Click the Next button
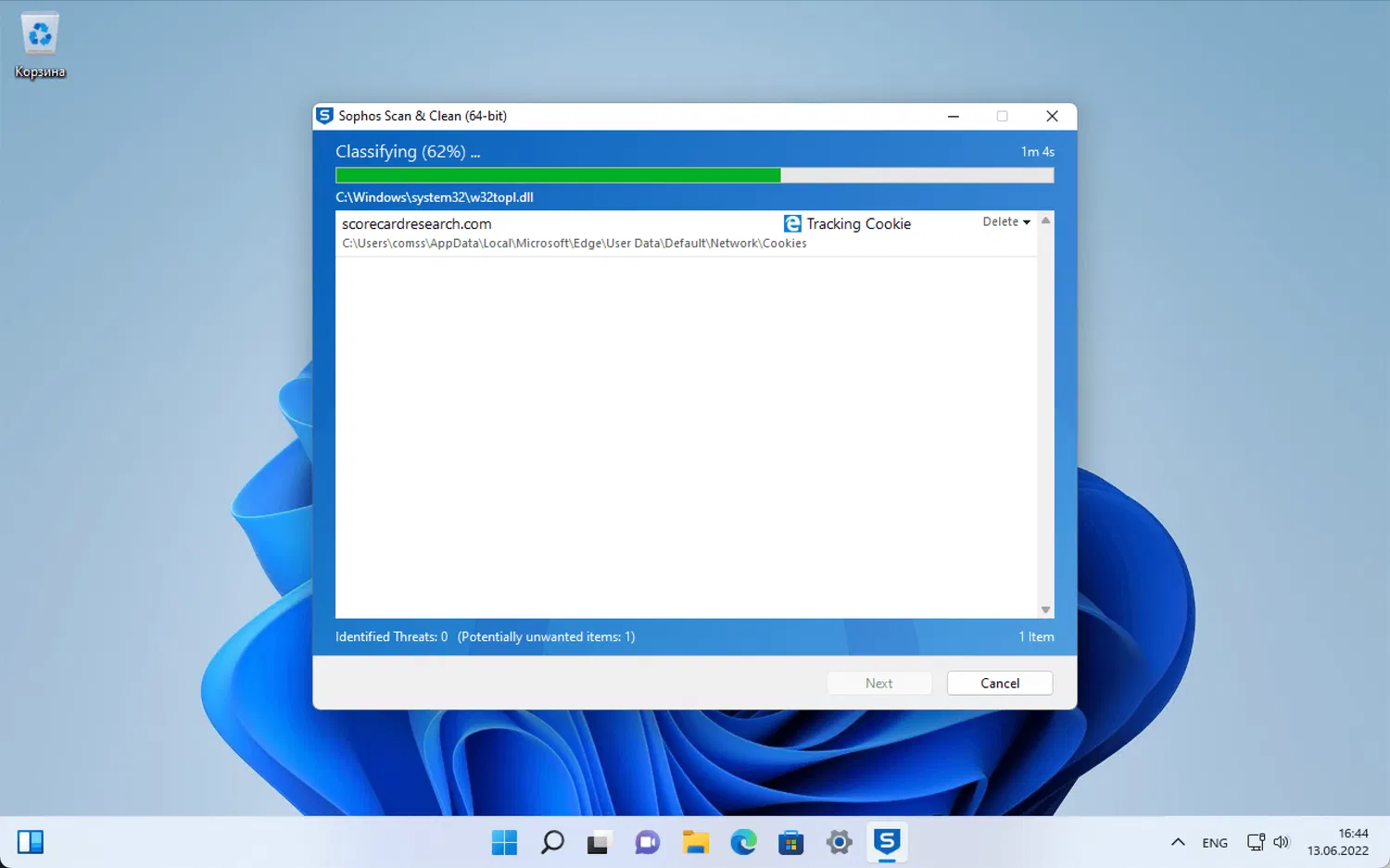This screenshot has height=868, width=1390. click(x=879, y=683)
